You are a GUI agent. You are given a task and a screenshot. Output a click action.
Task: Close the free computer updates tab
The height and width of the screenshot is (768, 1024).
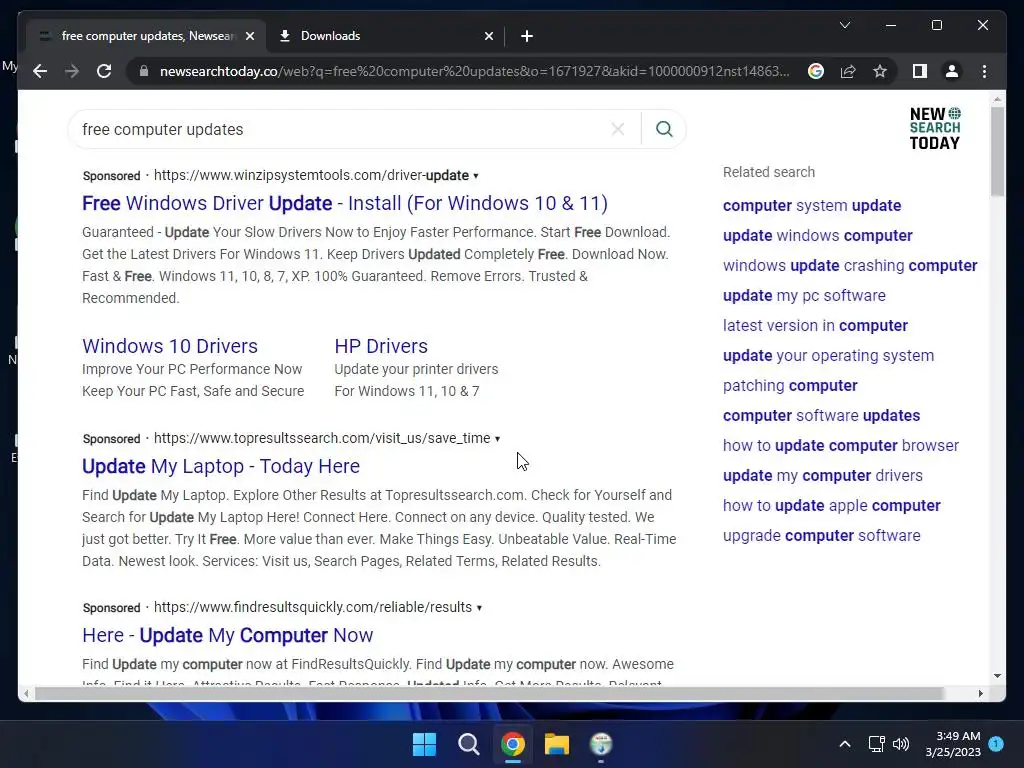coord(249,36)
